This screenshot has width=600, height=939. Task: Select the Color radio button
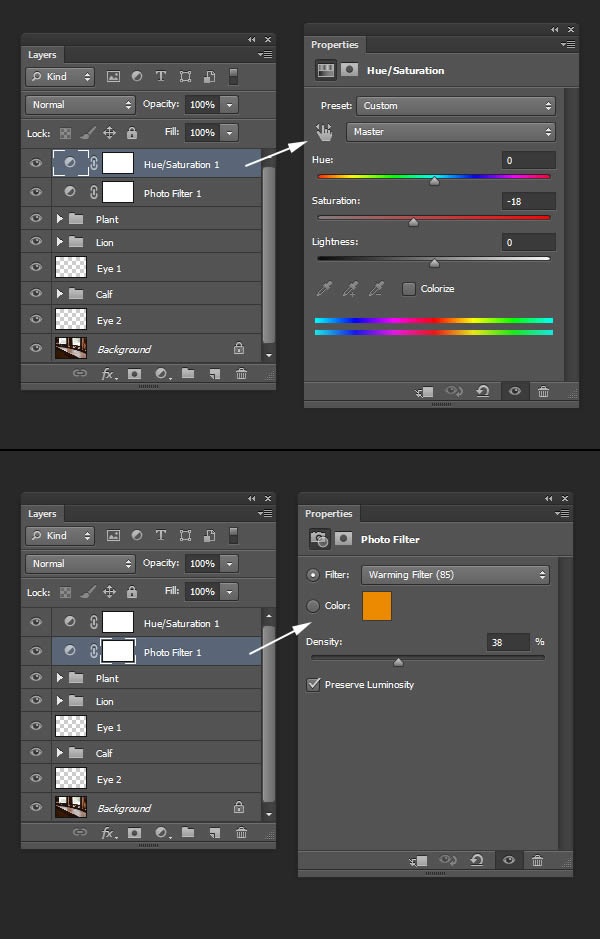tap(313, 606)
